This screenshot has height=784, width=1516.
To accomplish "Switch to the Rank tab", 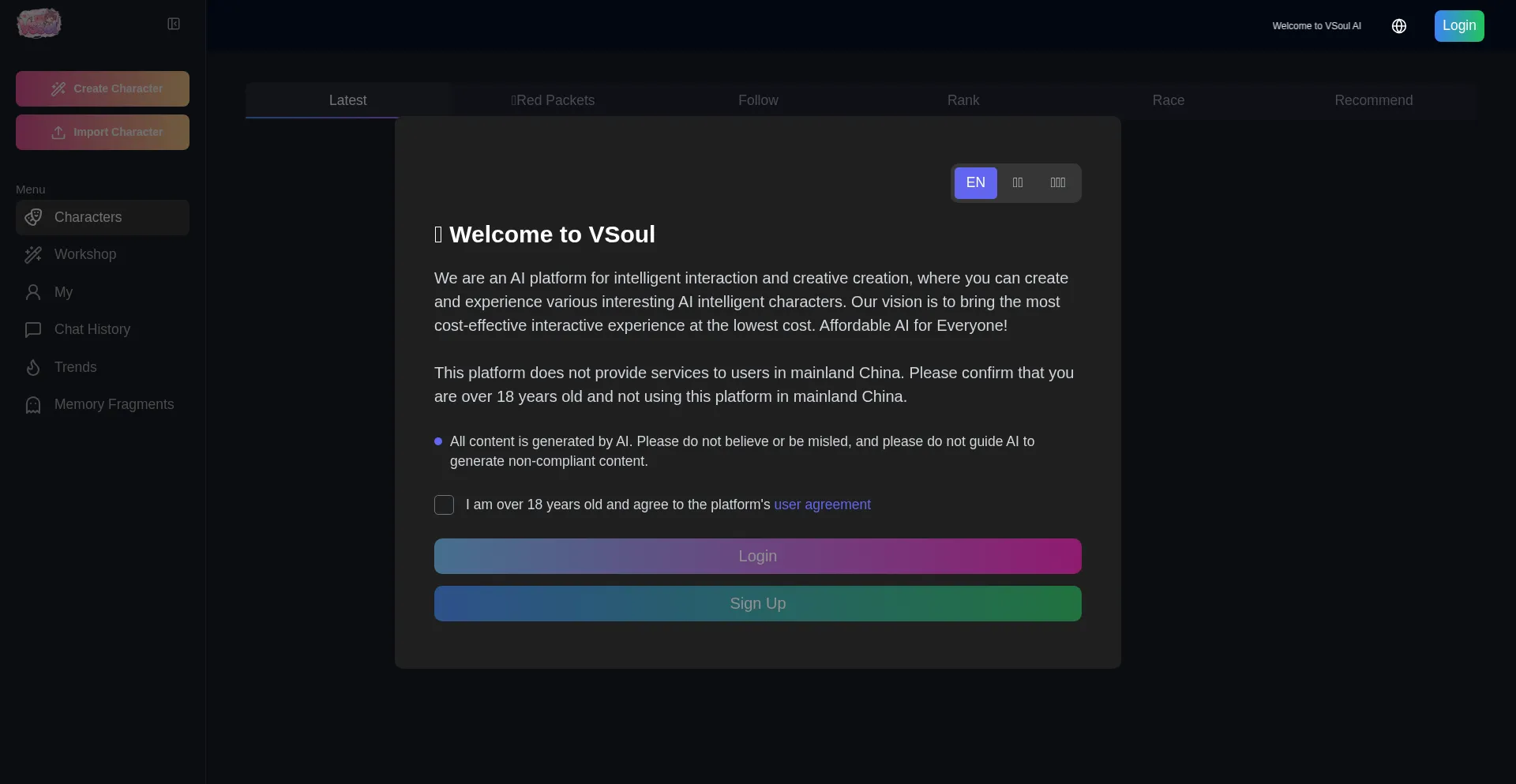I will 963,100.
